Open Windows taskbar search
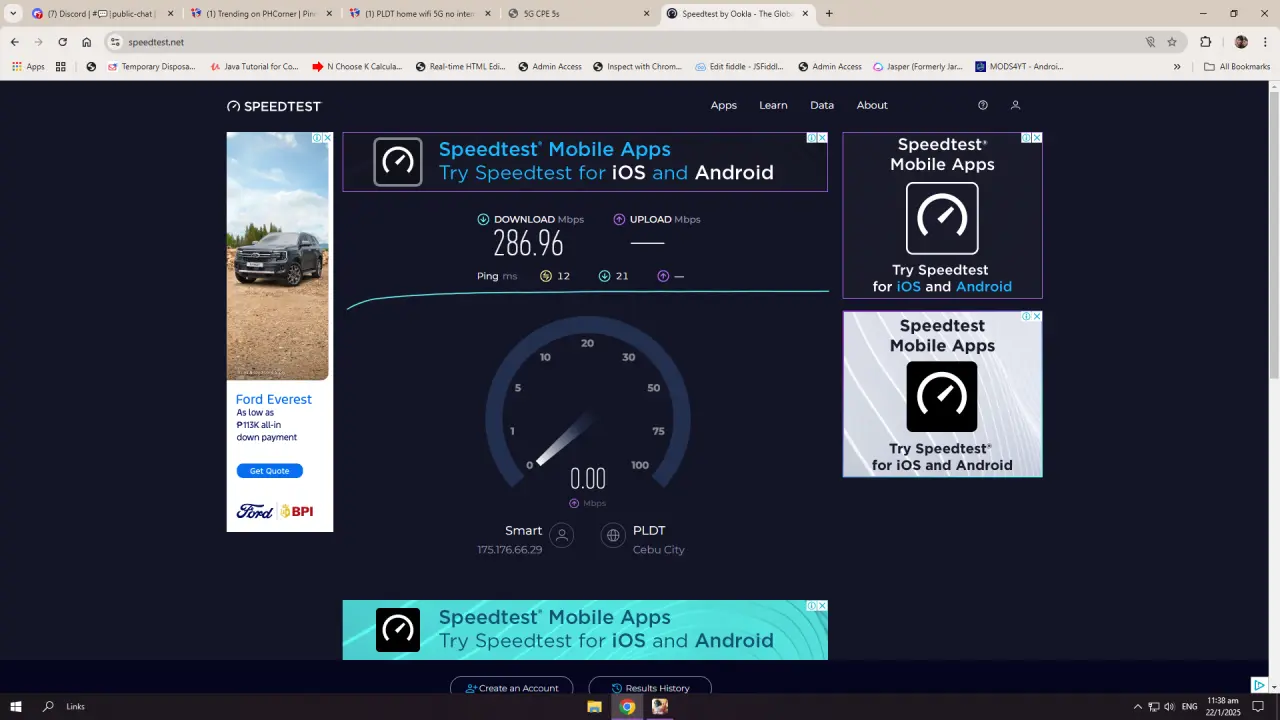 [48, 706]
